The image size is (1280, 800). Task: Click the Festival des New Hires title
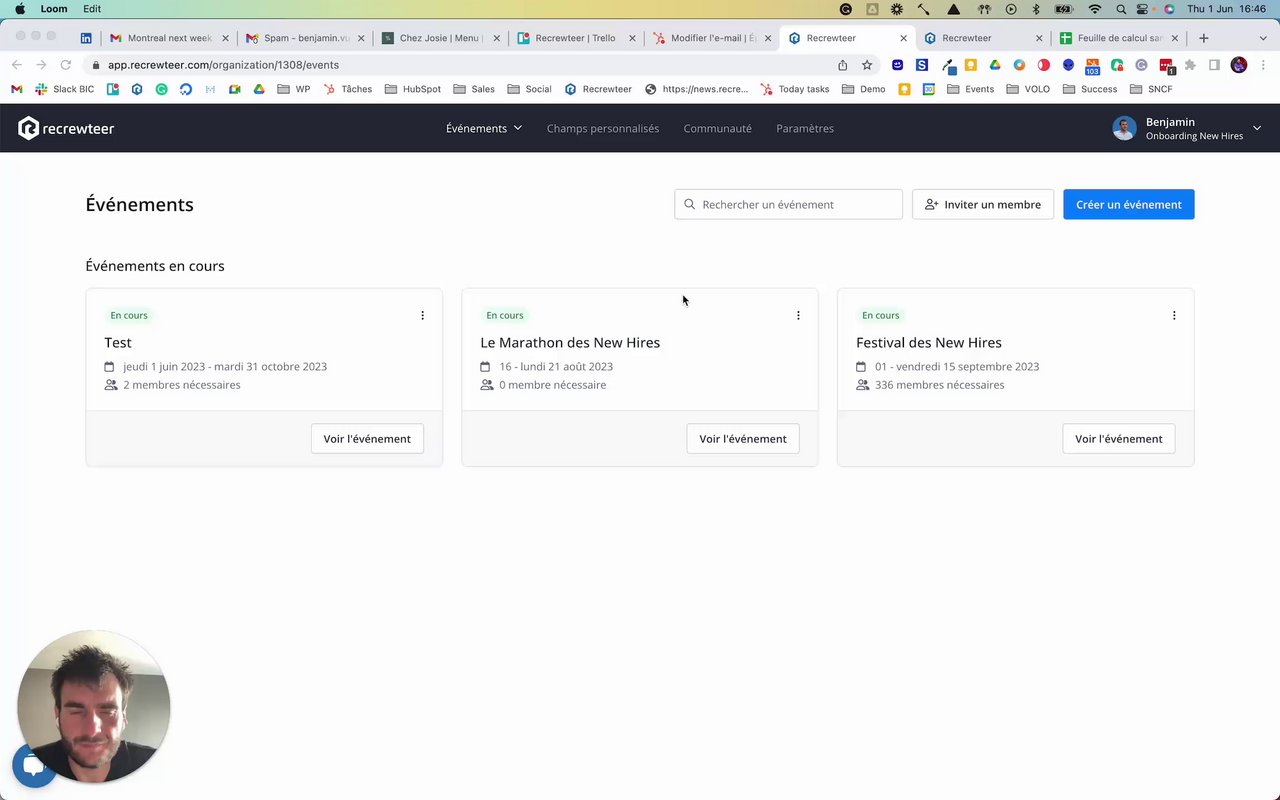929,342
